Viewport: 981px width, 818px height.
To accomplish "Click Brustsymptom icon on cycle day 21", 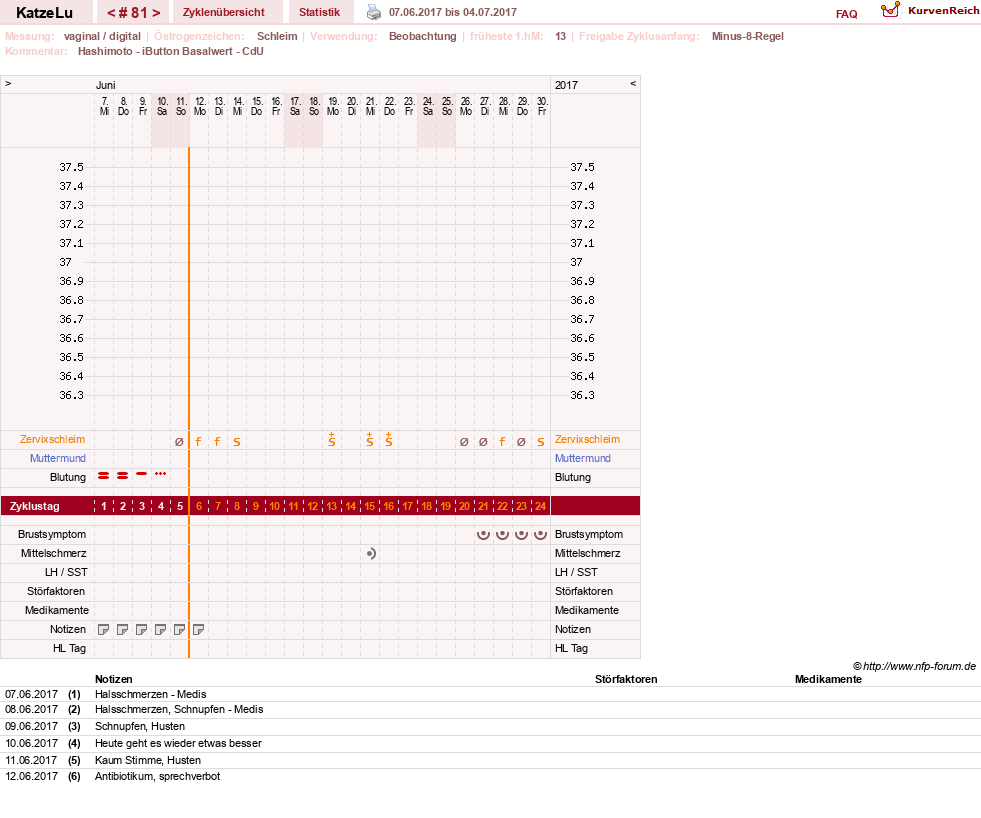I will (483, 534).
